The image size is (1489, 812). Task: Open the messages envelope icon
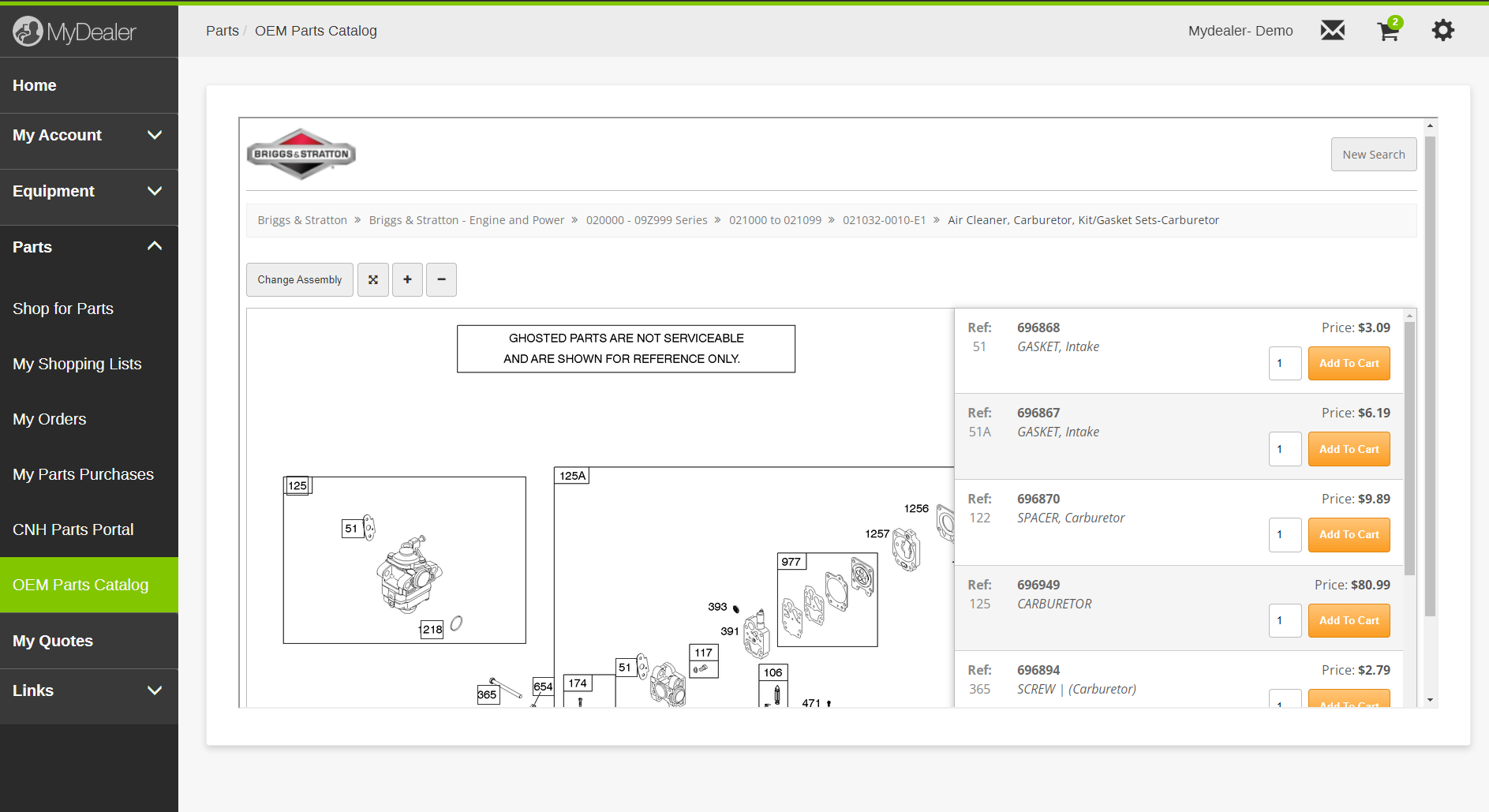pyautogui.click(x=1332, y=31)
